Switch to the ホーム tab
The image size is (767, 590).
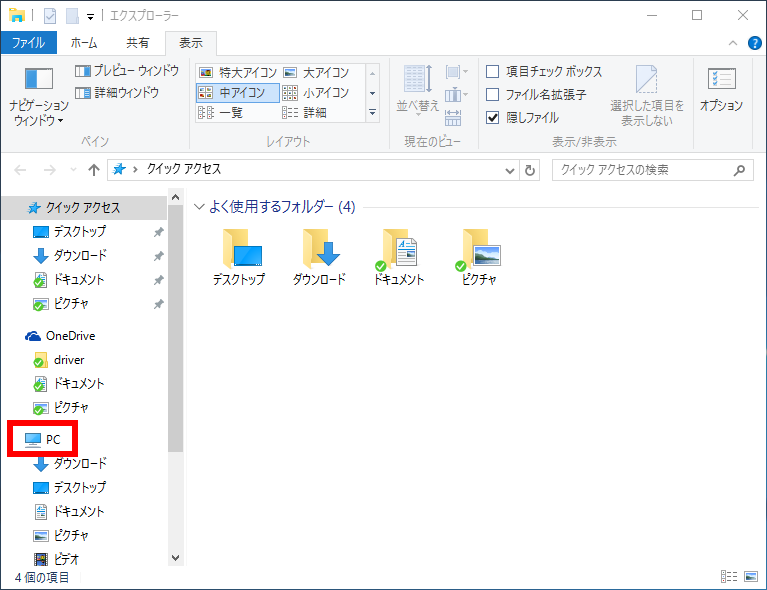(x=84, y=43)
